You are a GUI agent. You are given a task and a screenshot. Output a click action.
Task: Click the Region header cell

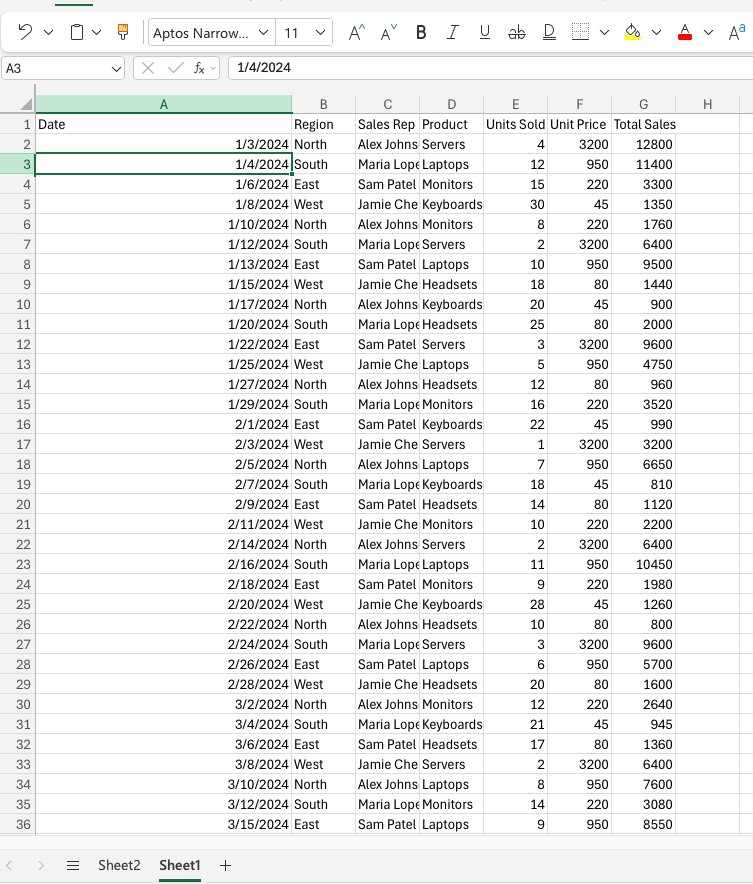(x=324, y=124)
